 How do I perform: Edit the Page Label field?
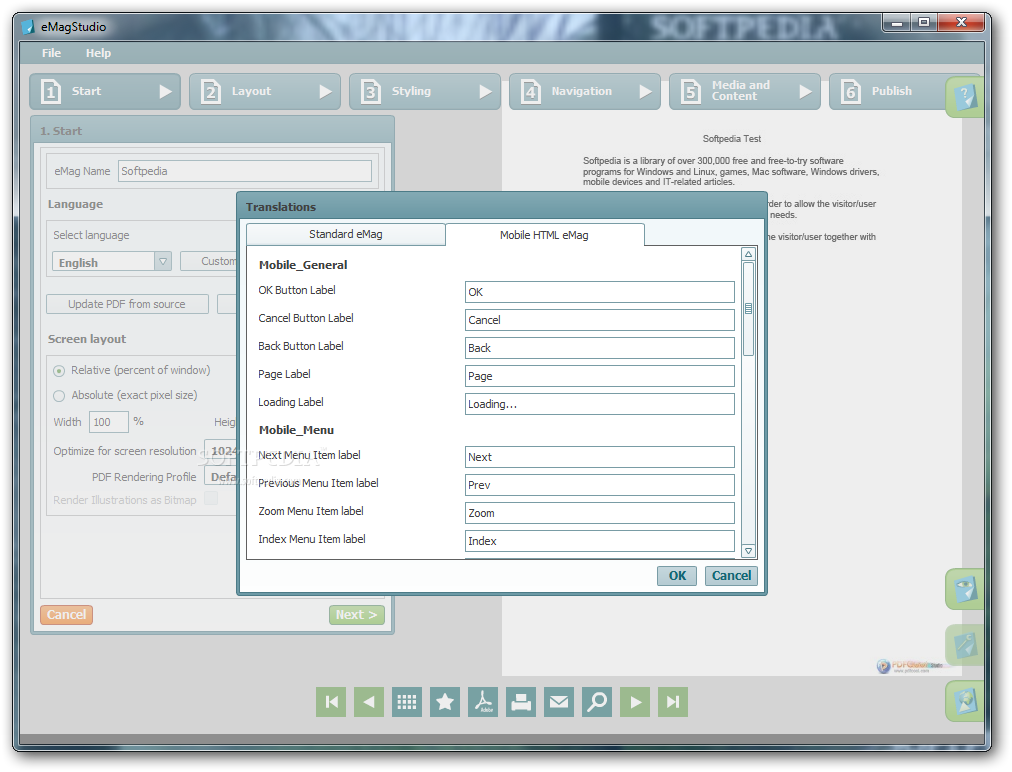pos(600,376)
